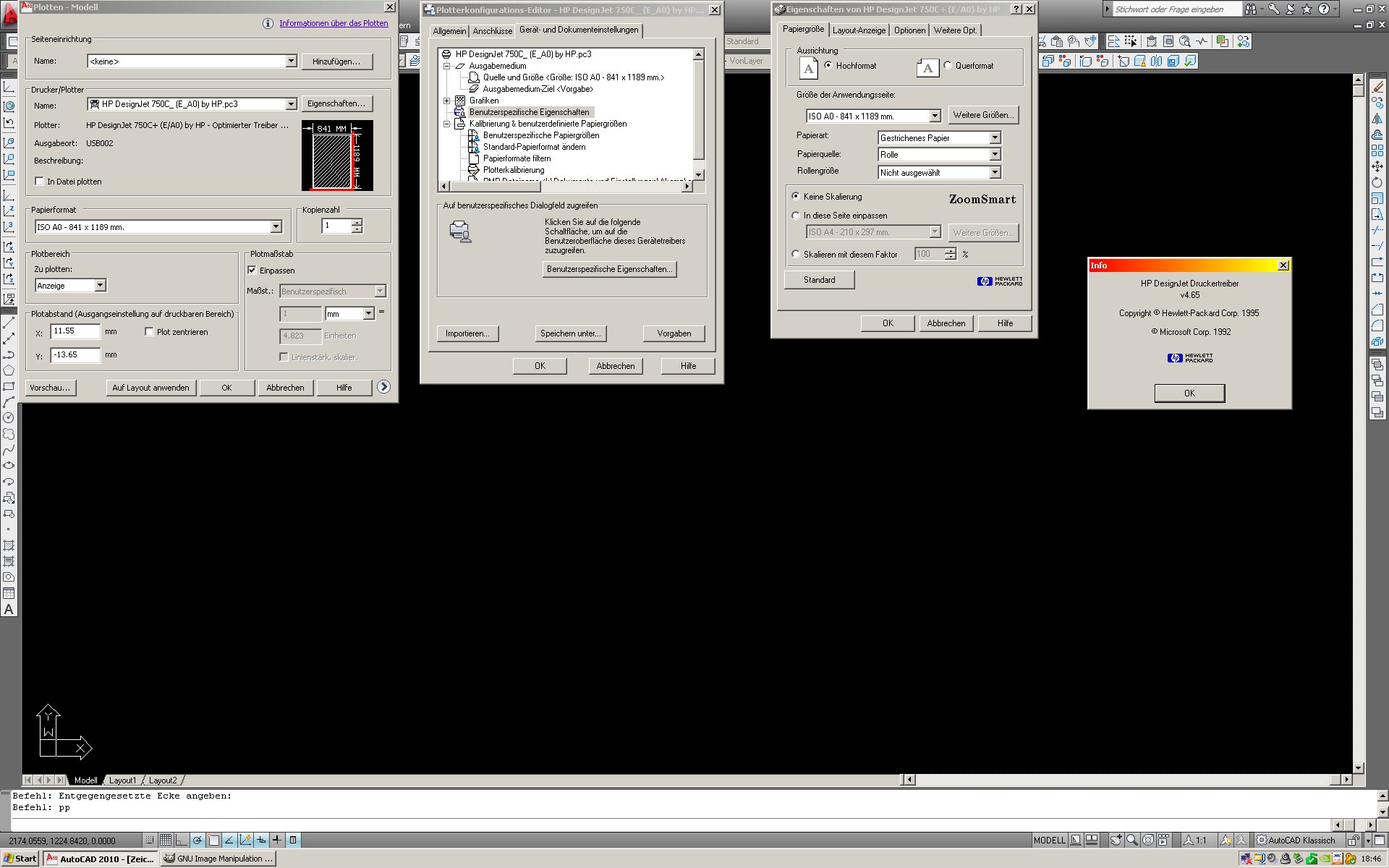Open the Papierquelle dropdown
The width and height of the screenshot is (1389, 868).
pyautogui.click(x=995, y=154)
